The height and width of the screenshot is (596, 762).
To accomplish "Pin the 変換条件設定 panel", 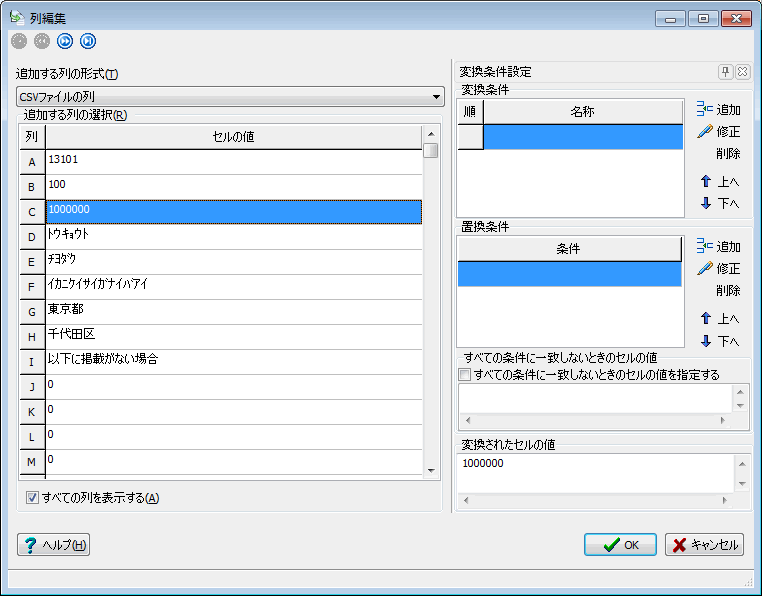I will [725, 72].
